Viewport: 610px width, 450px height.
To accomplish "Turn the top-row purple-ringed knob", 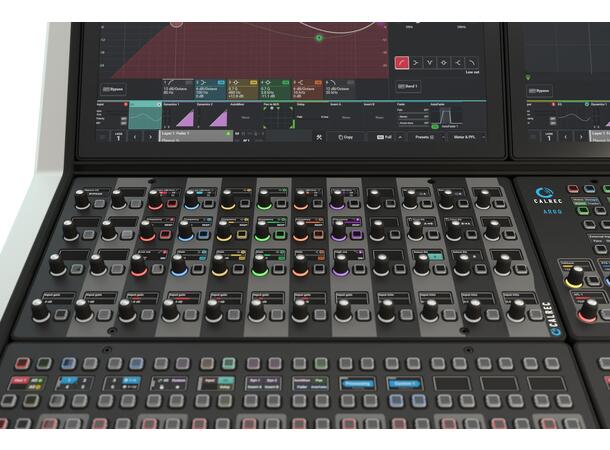I will pos(337,200).
